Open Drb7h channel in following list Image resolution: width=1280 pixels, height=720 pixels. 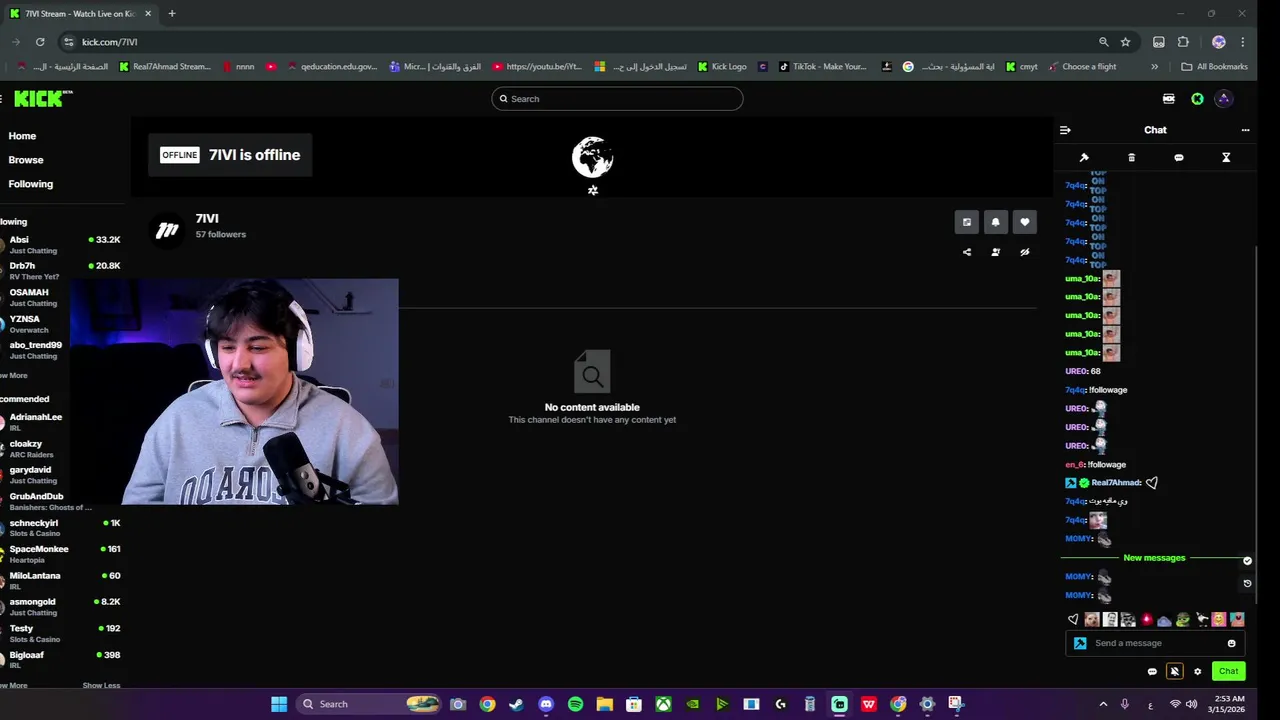tap(60, 271)
